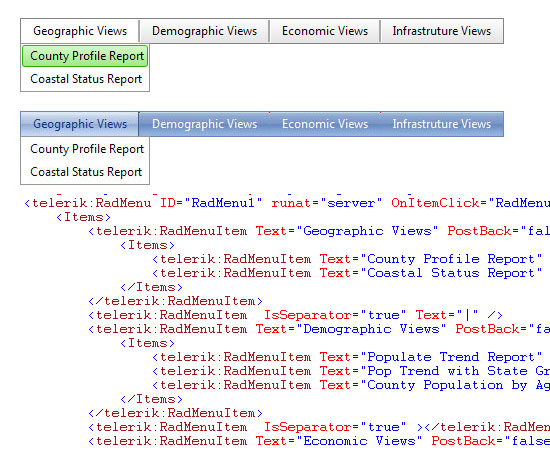Open Geographic Views in the top gray menu
The image size is (550, 450).
(80, 31)
